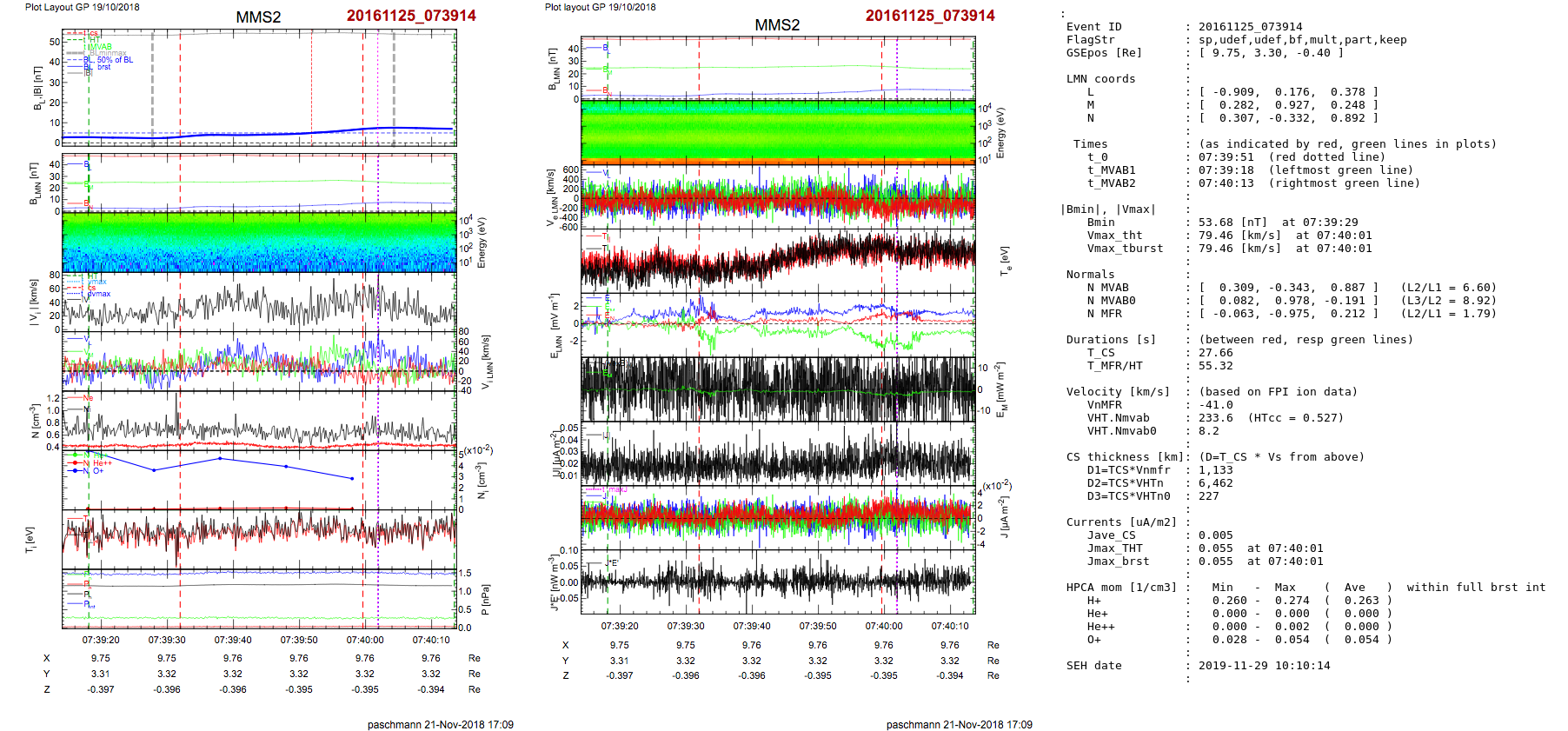1568x731 pixels.
Task: Click the paschmann footer under the left plot
Action: click(440, 724)
